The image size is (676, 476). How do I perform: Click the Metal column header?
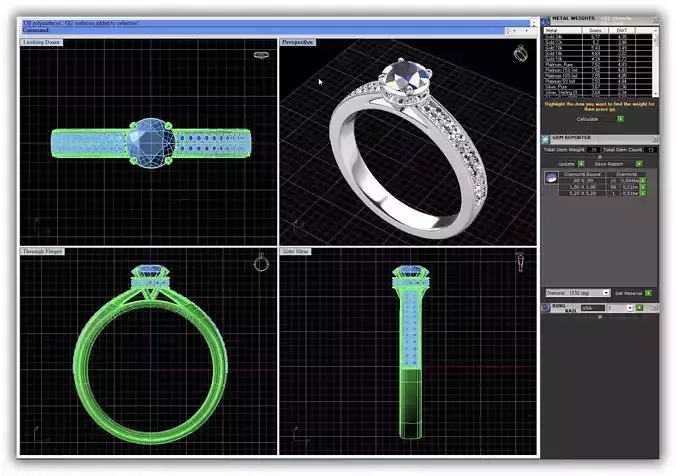pos(563,31)
